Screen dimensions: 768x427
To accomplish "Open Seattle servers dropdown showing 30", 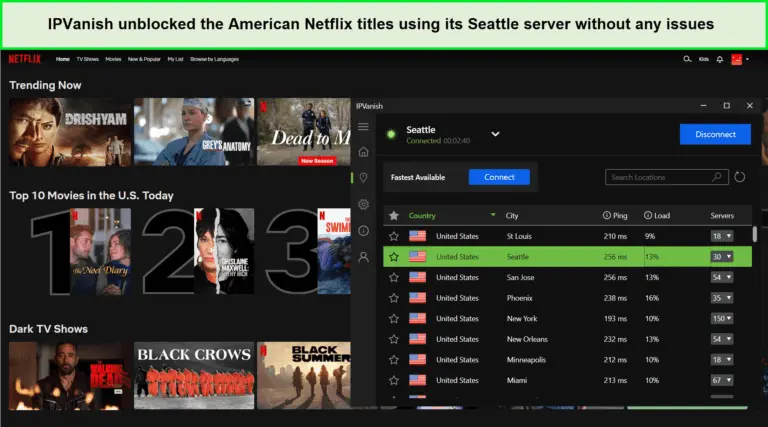I will [x=721, y=257].
